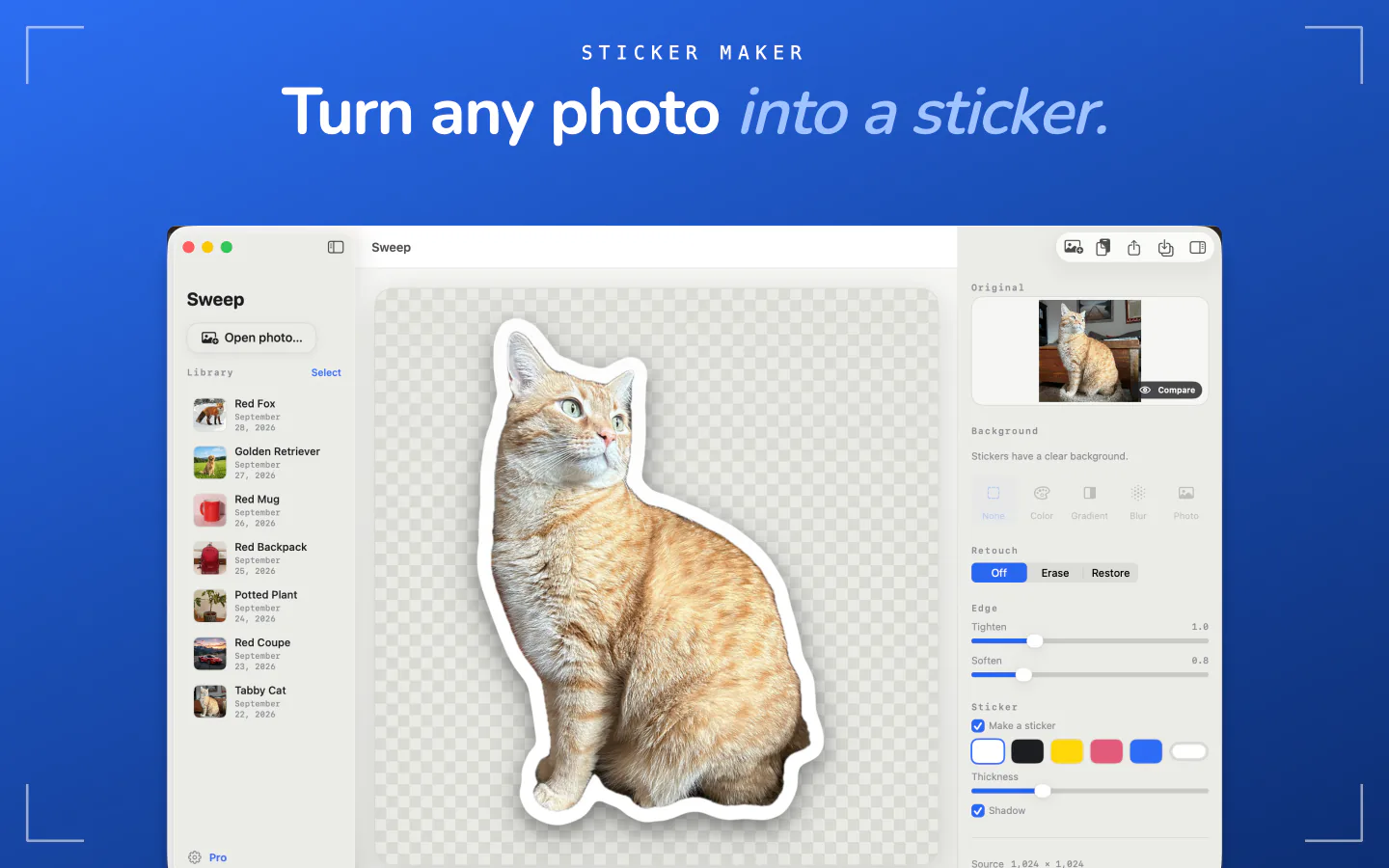This screenshot has width=1389, height=868.
Task: Open settings with the gear icon
Action: tap(195, 857)
